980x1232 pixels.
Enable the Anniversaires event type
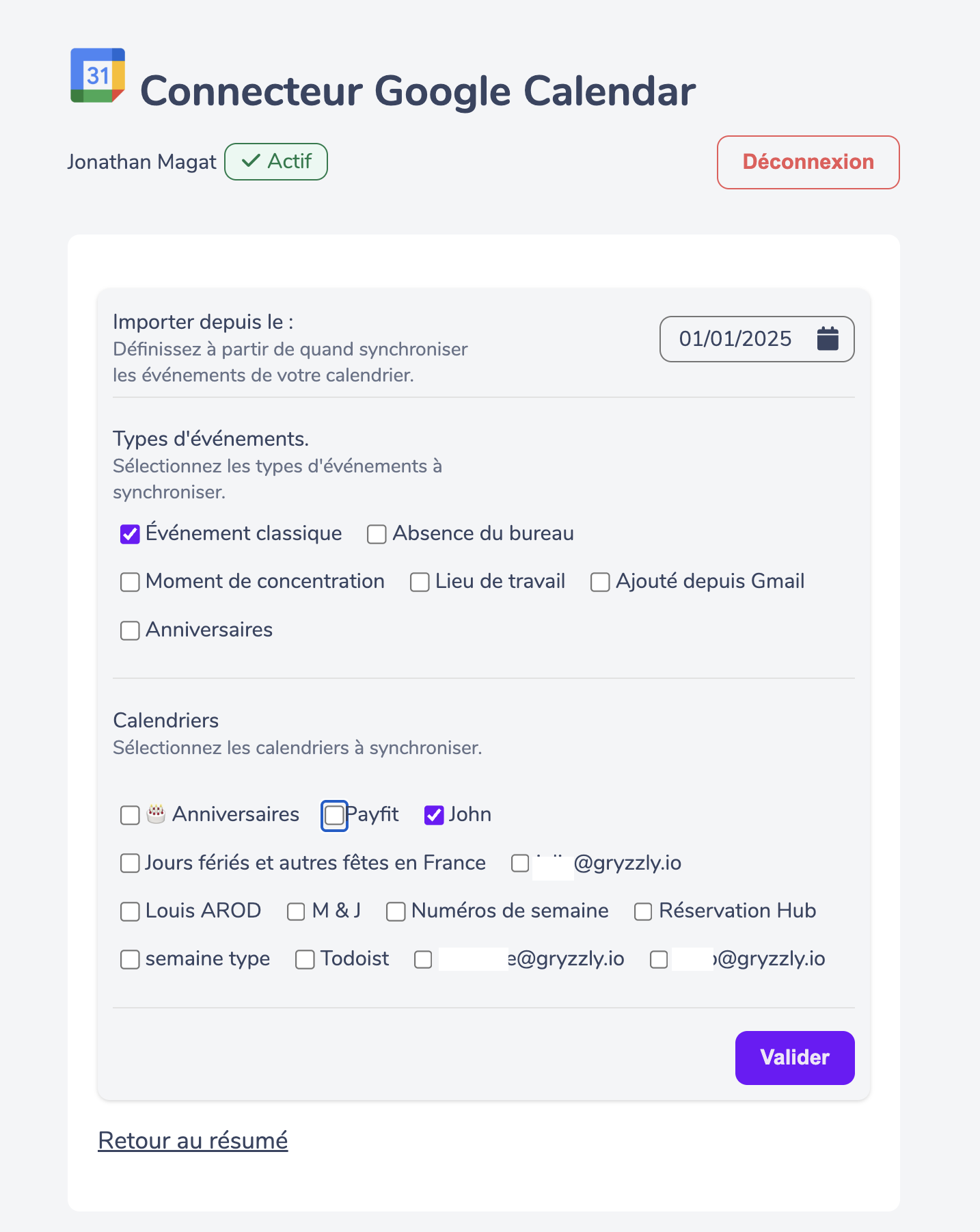click(130, 630)
